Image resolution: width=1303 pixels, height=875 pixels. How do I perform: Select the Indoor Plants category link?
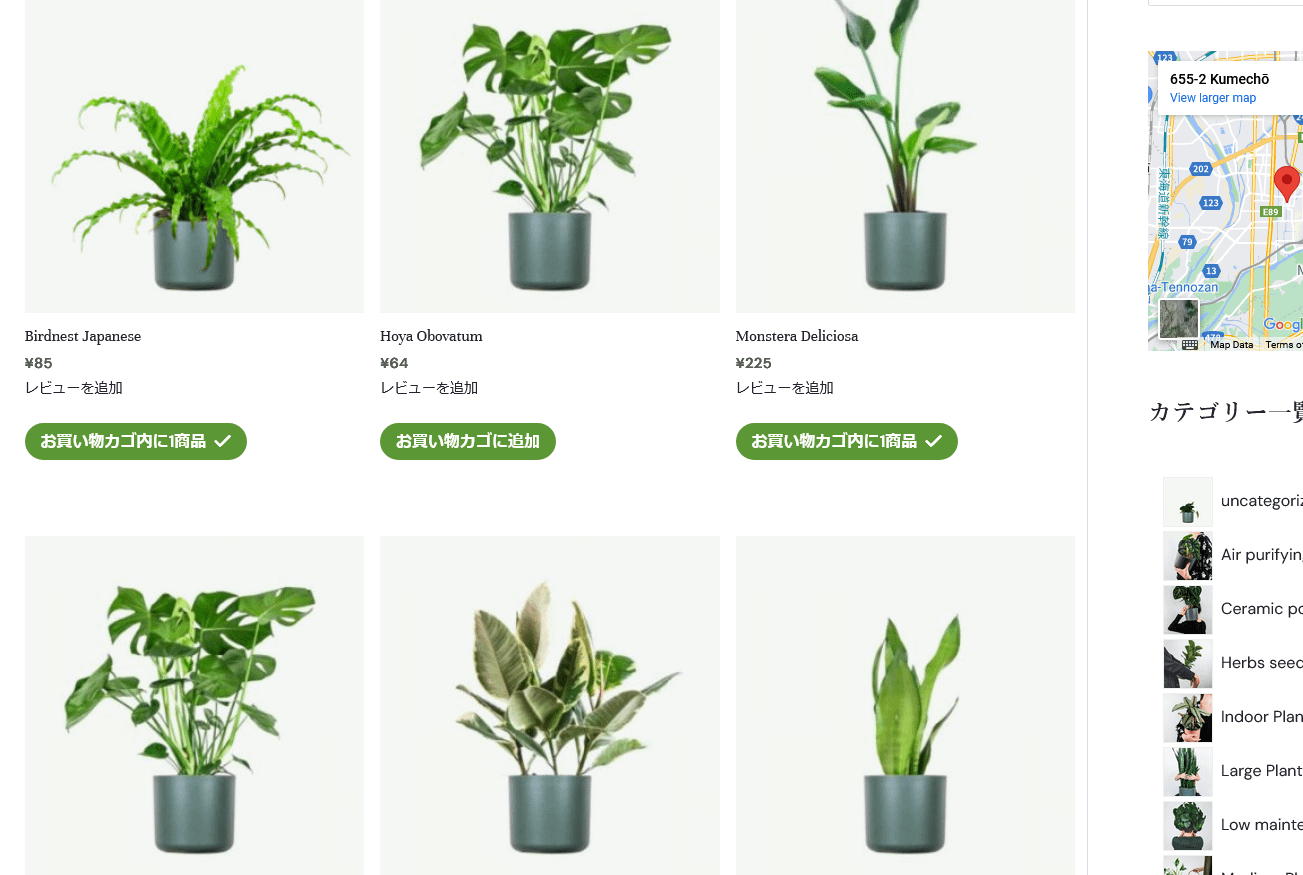coord(1262,717)
